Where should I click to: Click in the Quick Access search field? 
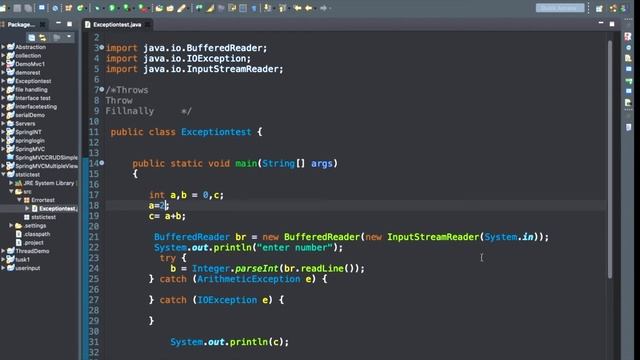(560, 8)
